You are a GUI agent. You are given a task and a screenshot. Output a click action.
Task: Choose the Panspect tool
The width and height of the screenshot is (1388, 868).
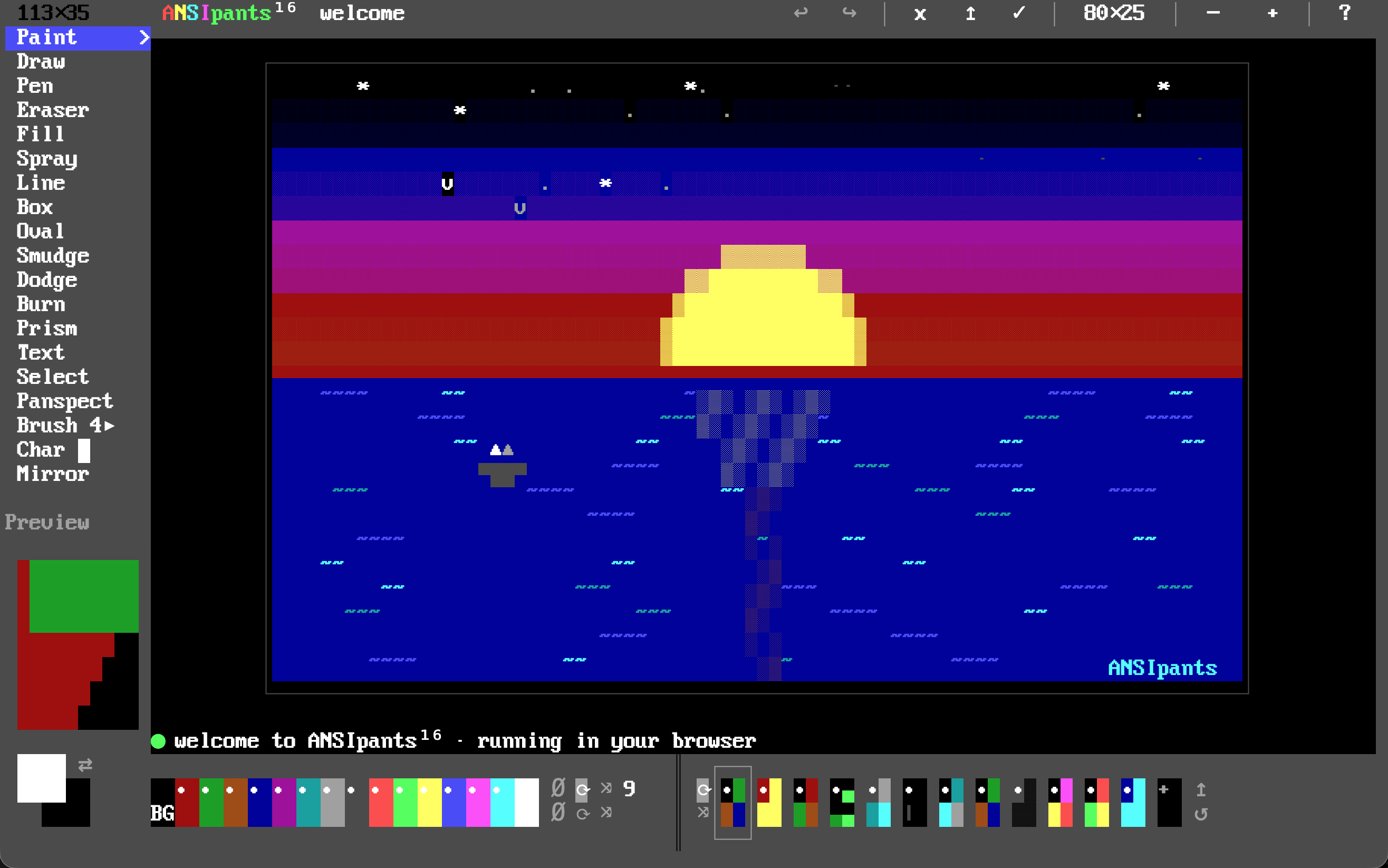pos(65,401)
